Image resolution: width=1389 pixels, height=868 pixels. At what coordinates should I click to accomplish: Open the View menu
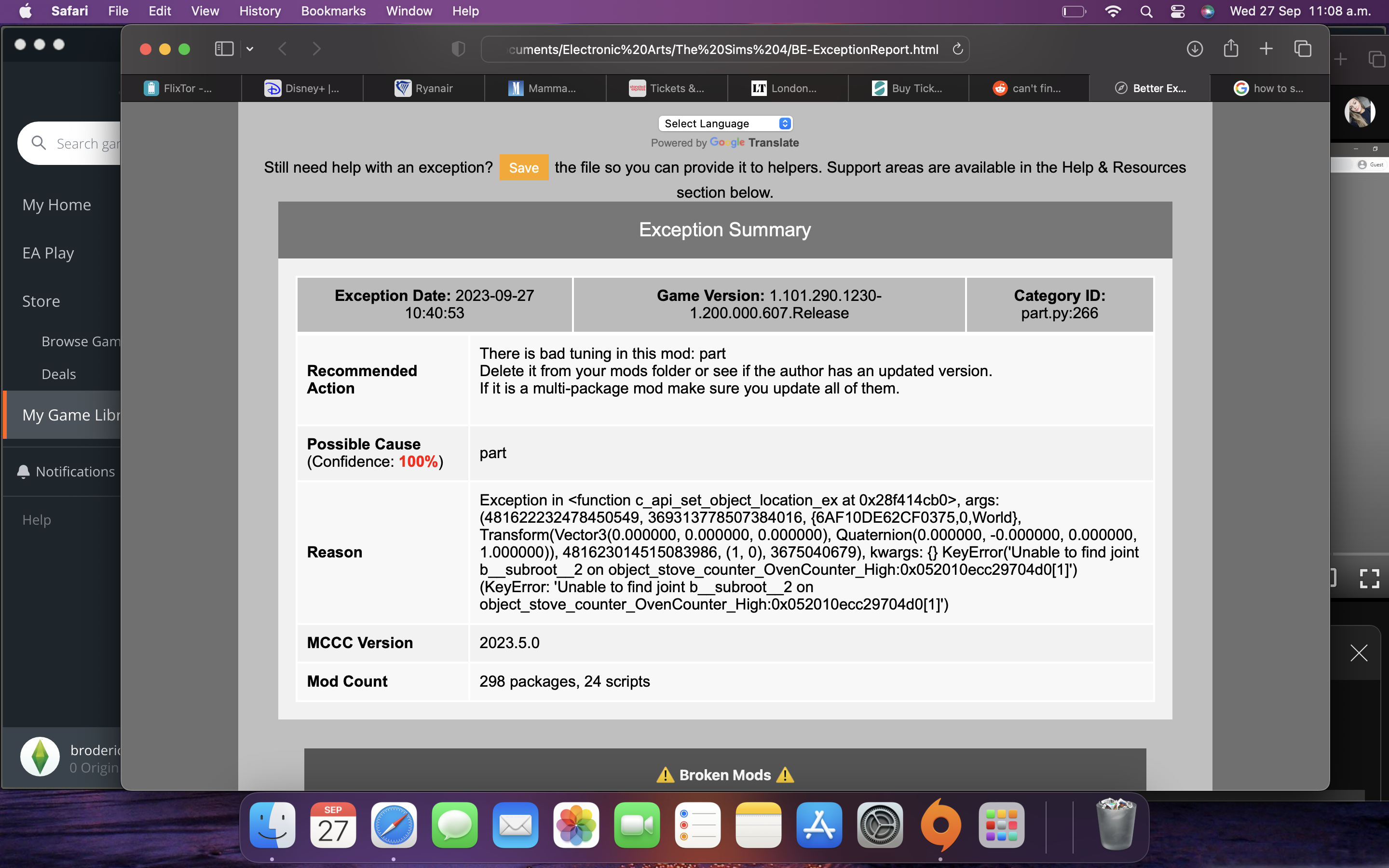[x=205, y=11]
